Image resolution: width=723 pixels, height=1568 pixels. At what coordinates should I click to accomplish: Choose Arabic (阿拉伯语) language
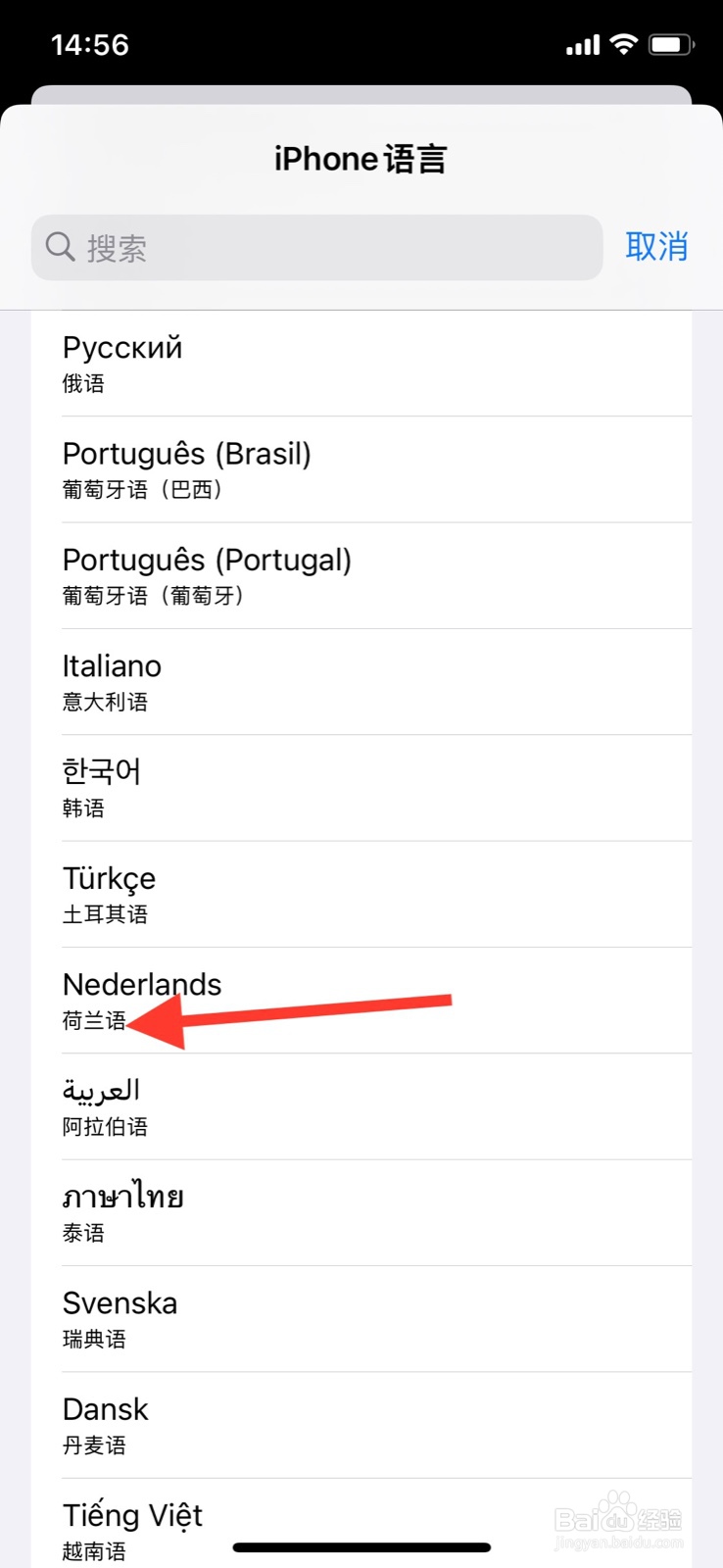361,1106
